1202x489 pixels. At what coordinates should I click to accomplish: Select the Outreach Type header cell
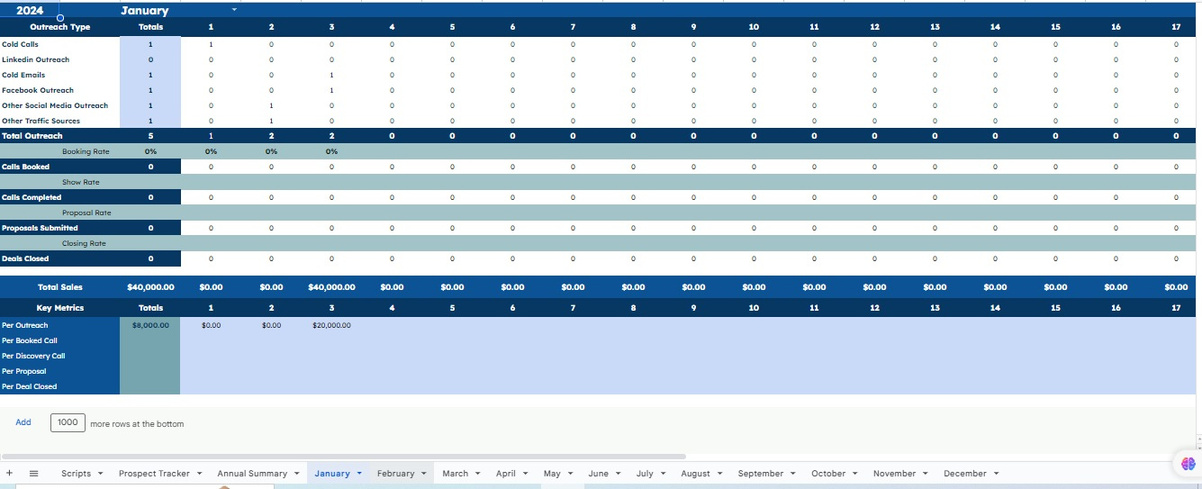60,27
